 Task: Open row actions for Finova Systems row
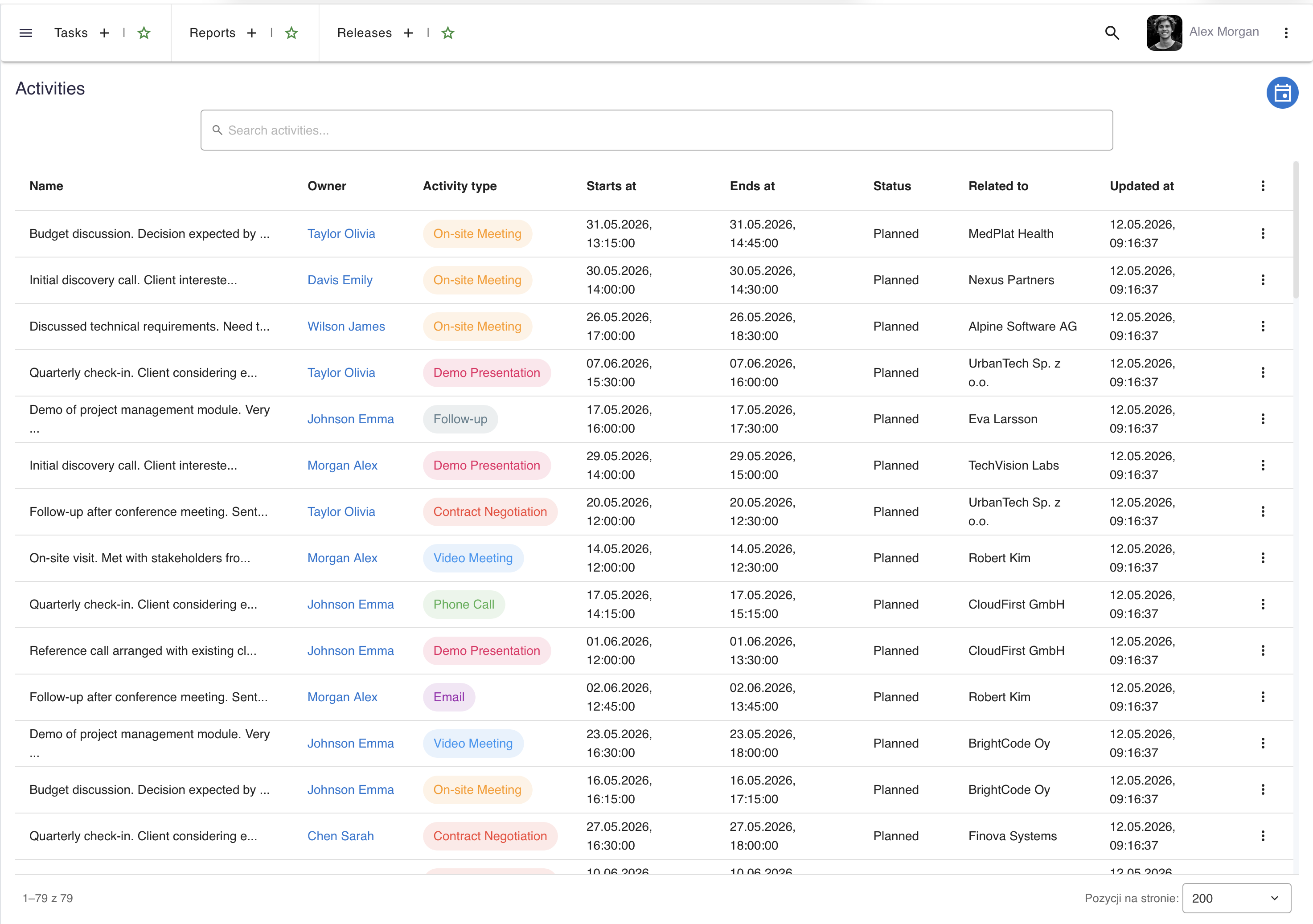coord(1263,835)
